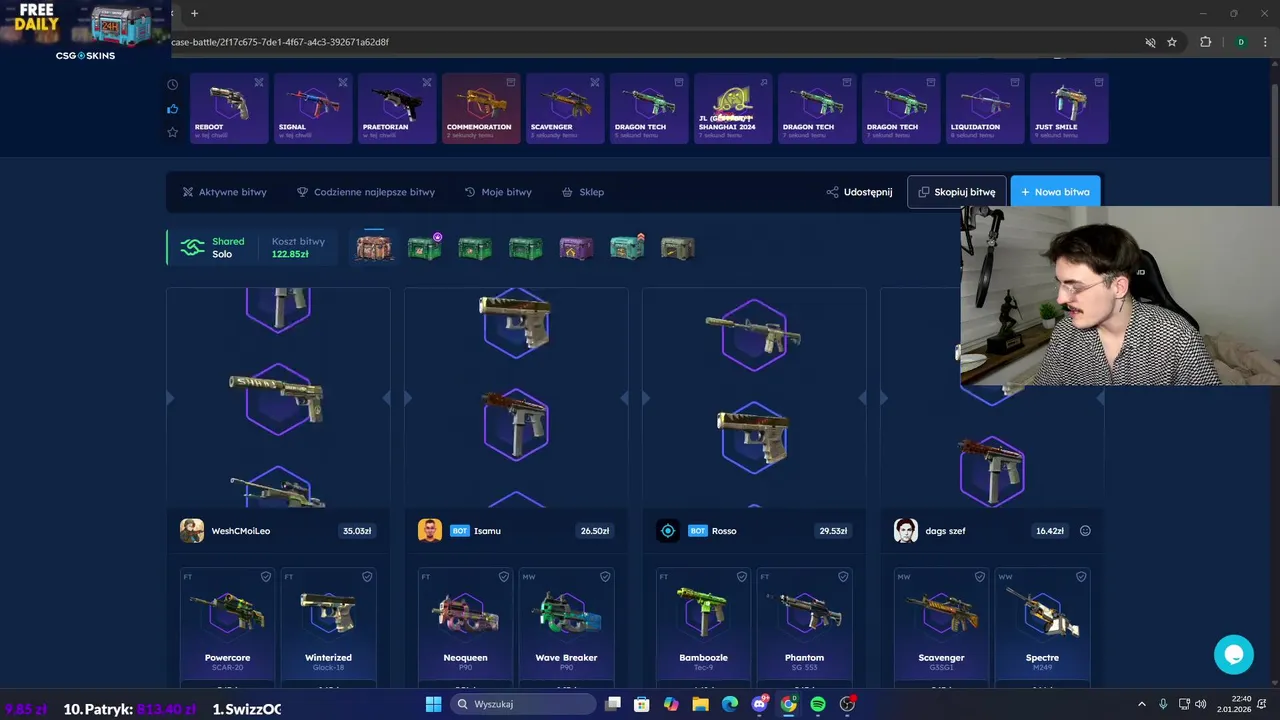This screenshot has width=1280, height=720.
Task: Open Spotify from the taskbar
Action: tap(818, 704)
